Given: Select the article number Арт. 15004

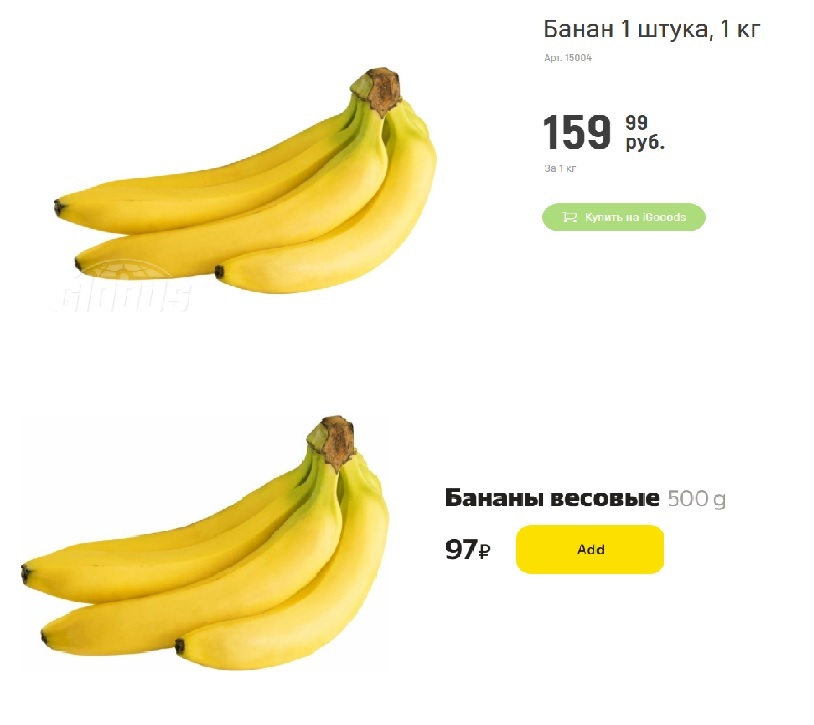Looking at the screenshot, I should click(x=568, y=58).
